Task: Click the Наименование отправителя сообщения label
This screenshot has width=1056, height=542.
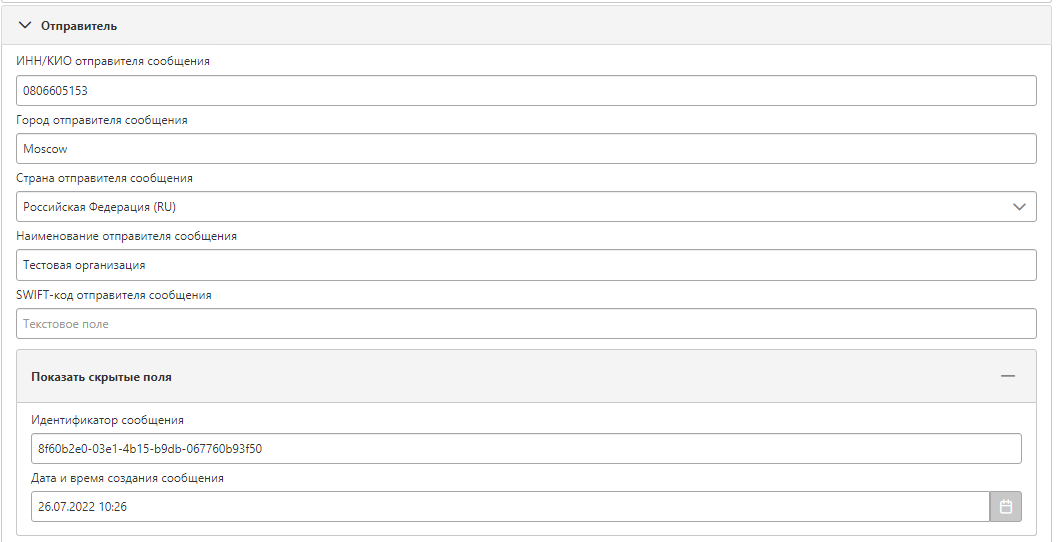Action: point(127,236)
